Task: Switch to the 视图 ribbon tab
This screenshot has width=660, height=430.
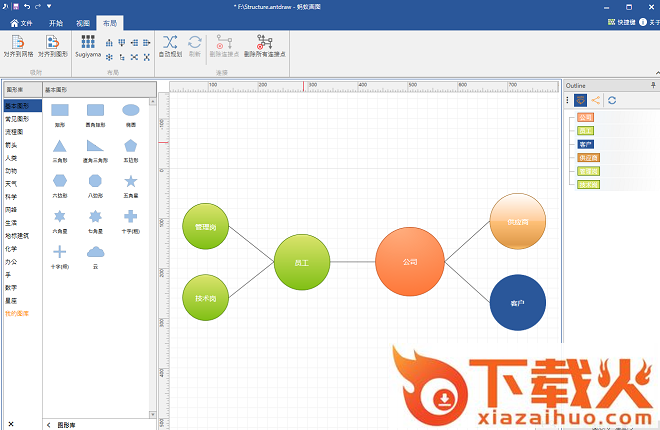Action: point(82,21)
